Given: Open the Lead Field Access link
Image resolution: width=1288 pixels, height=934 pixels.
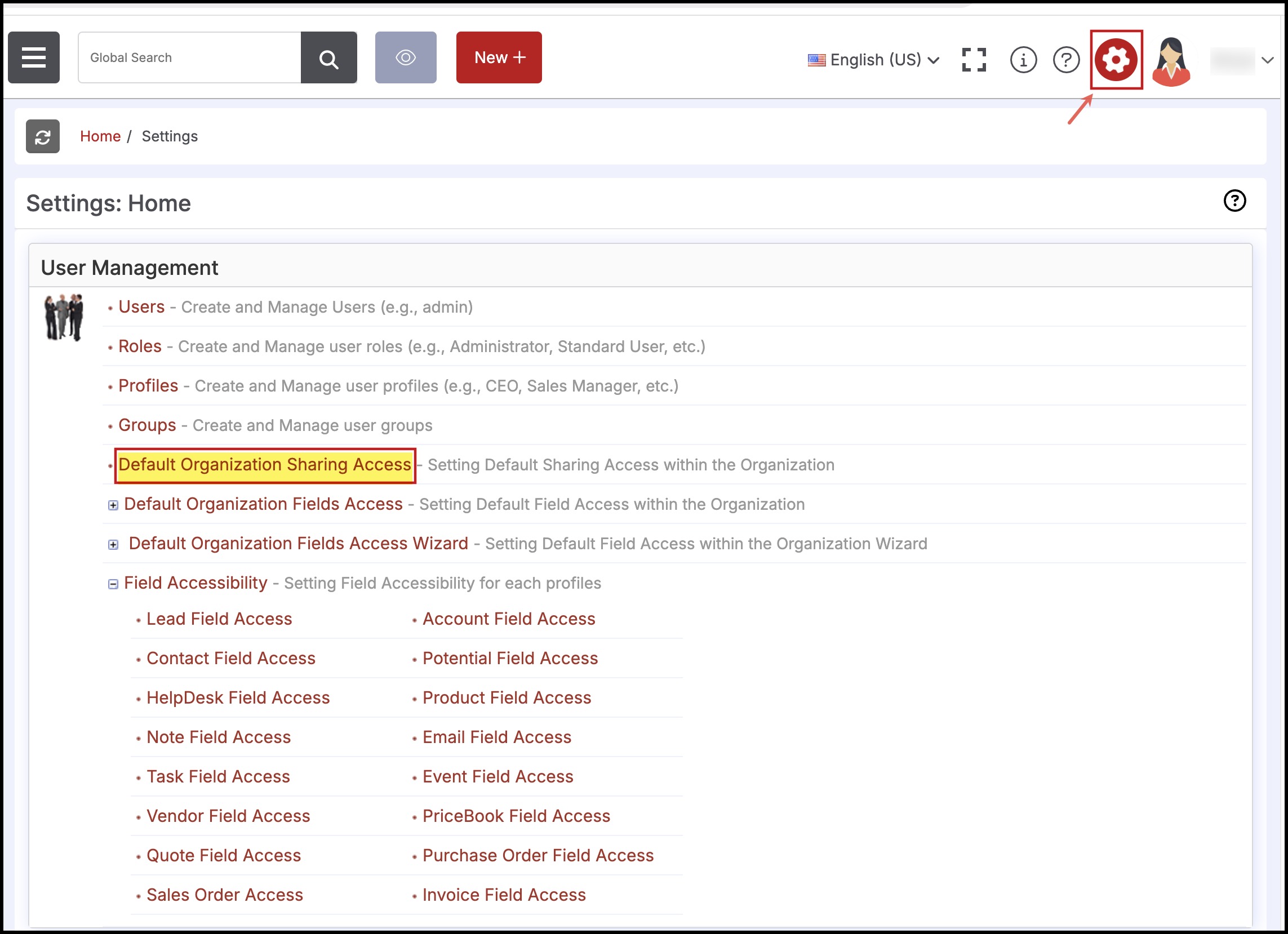Looking at the screenshot, I should pos(219,619).
